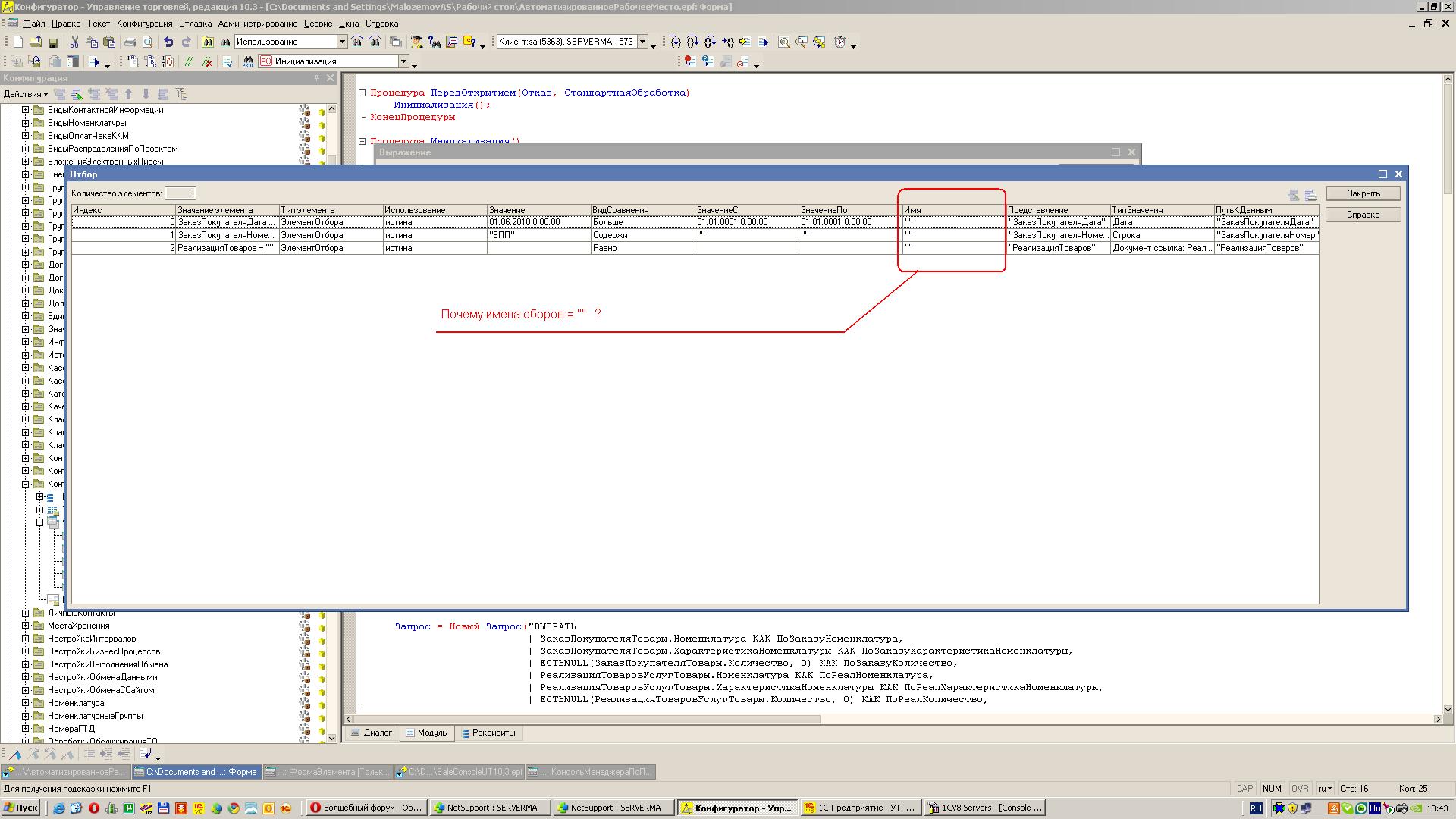Collapse the ПередОткрытием procedure fold marker

362,93
